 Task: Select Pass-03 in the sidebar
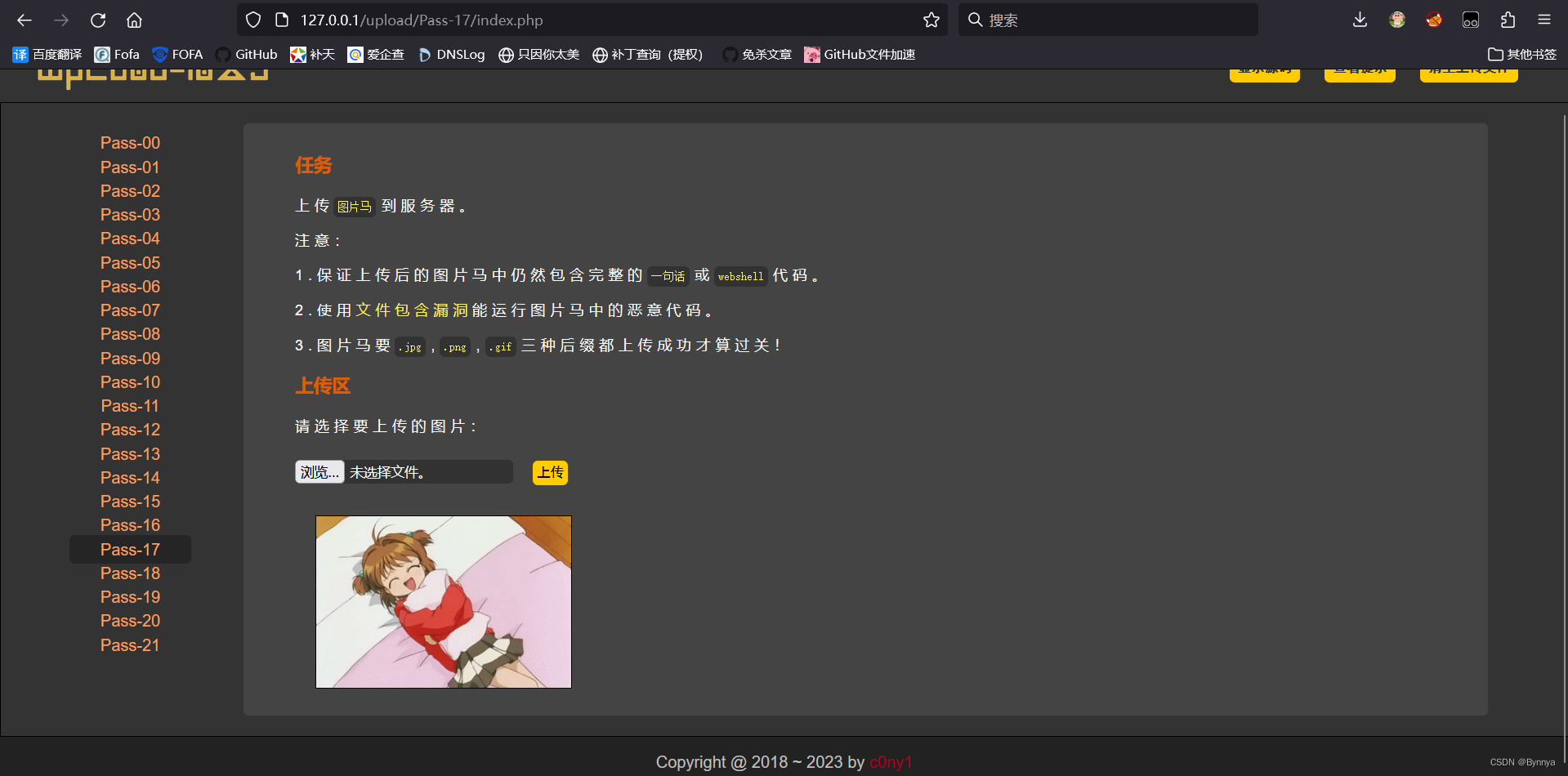click(130, 215)
